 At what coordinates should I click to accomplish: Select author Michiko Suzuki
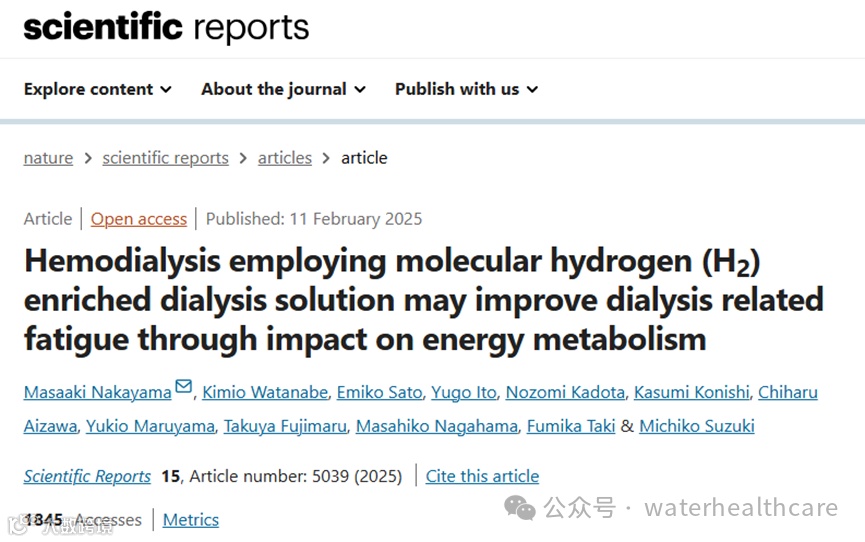click(697, 426)
